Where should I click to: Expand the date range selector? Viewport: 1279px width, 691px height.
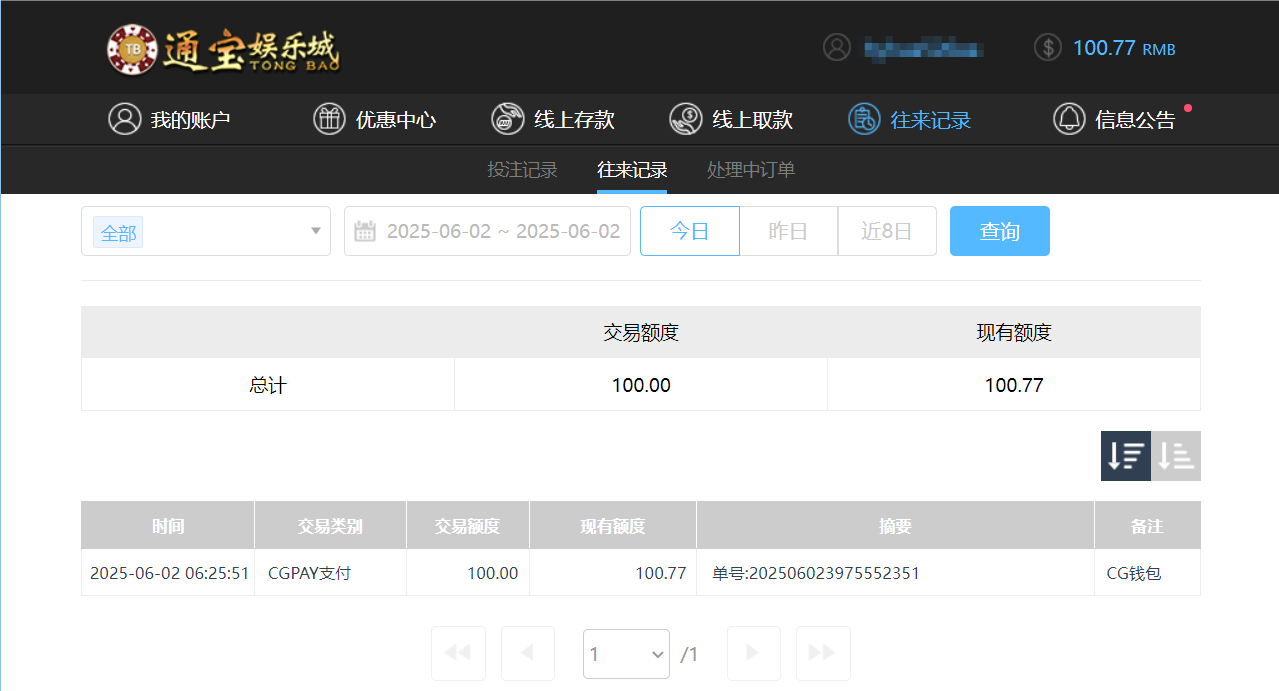point(487,231)
